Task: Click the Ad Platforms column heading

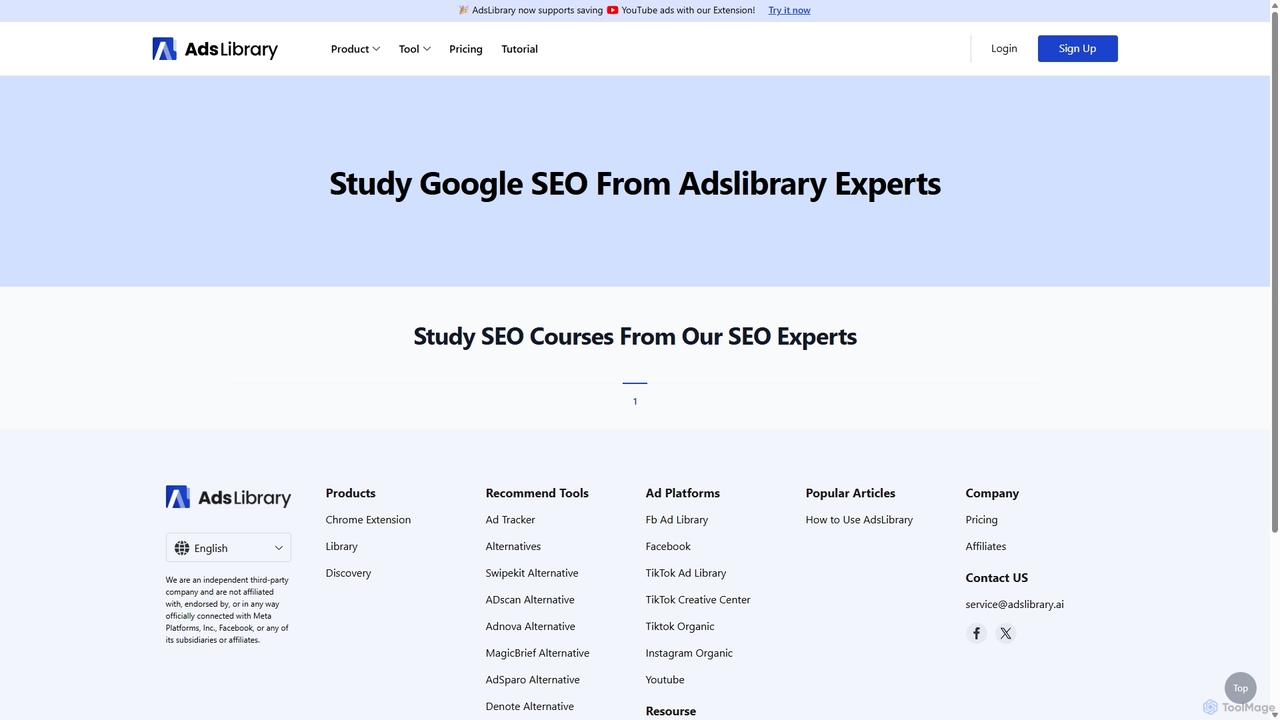Action: pos(683,493)
